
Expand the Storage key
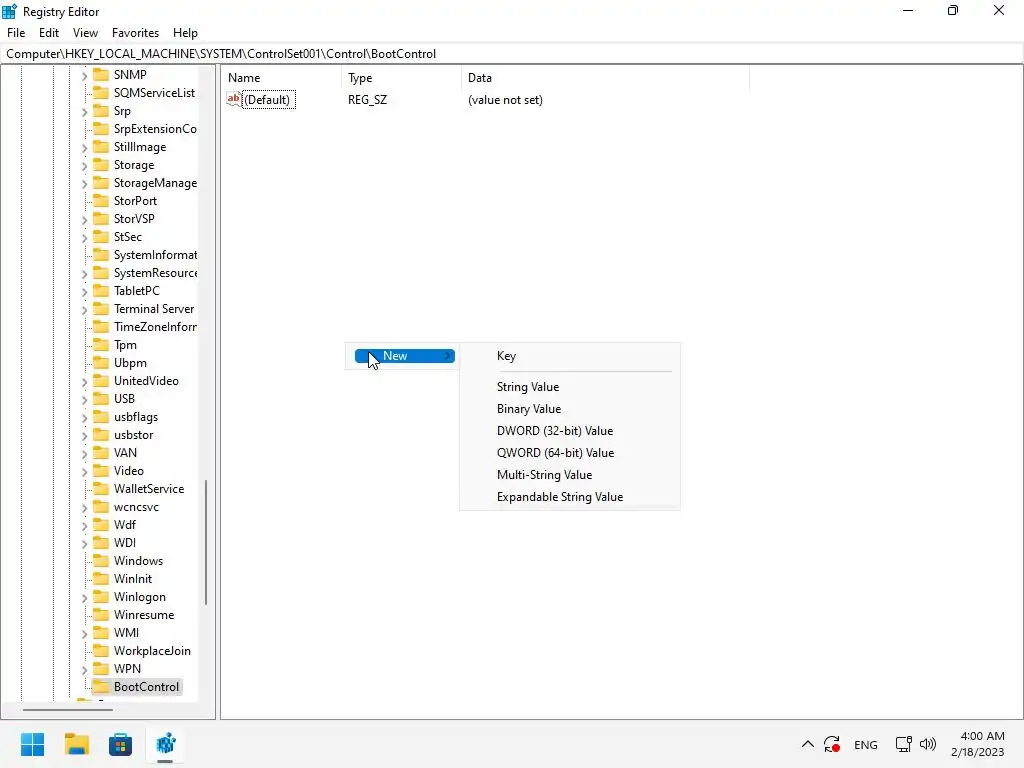pos(84,166)
